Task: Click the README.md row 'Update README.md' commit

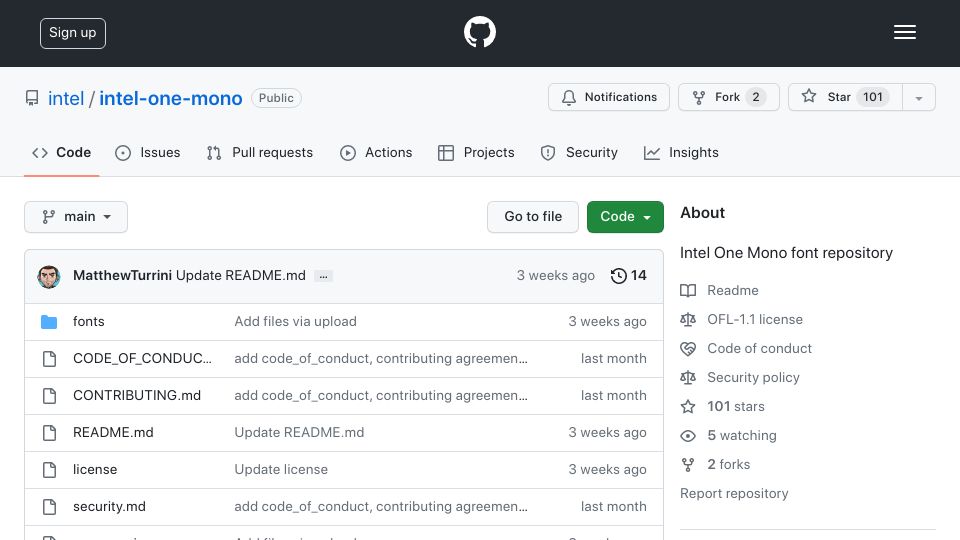Action: (x=299, y=432)
